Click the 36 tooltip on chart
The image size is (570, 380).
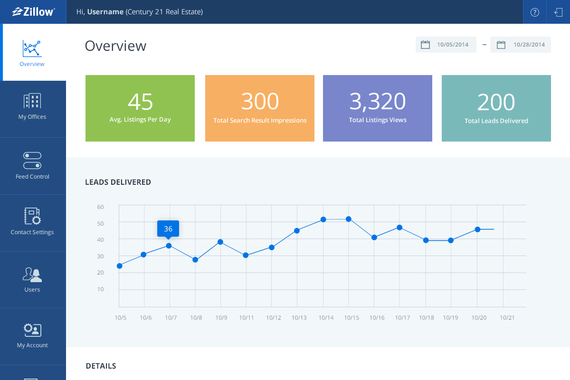pyautogui.click(x=168, y=229)
